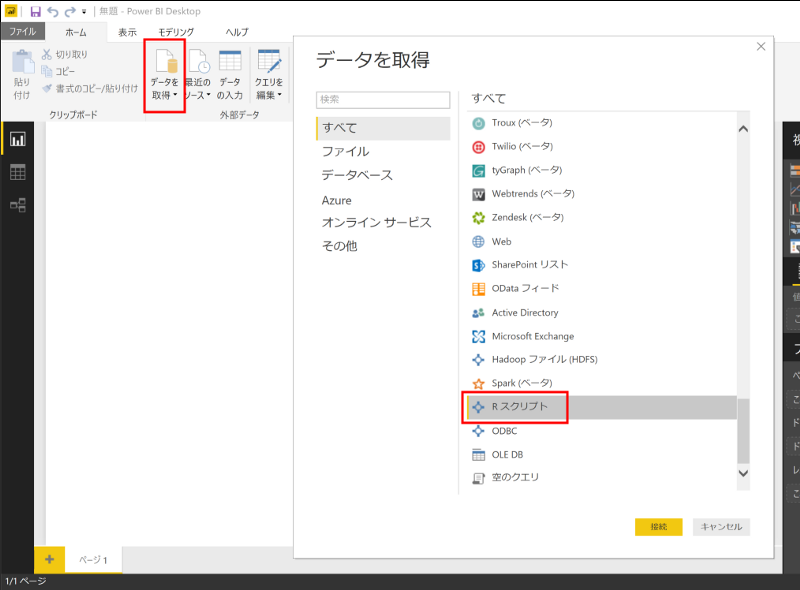Switch to Relationships view in left sidebar
The width and height of the screenshot is (800, 590).
(x=18, y=205)
